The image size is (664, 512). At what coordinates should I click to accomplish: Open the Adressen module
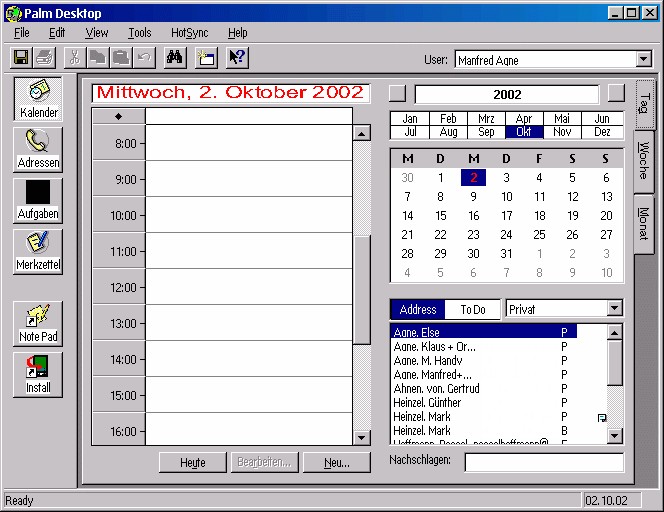[39, 150]
